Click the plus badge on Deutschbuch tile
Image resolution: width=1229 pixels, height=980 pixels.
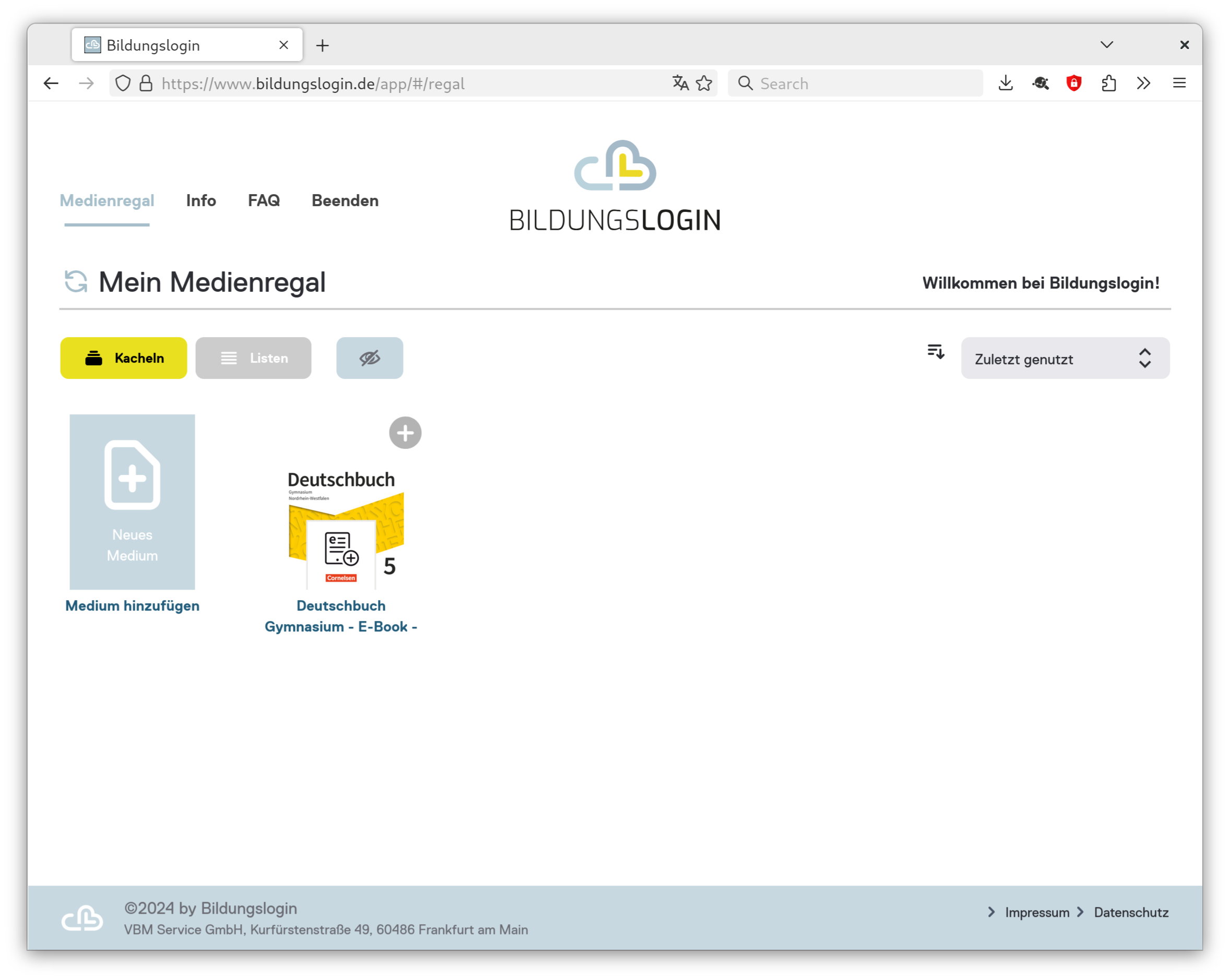point(405,433)
